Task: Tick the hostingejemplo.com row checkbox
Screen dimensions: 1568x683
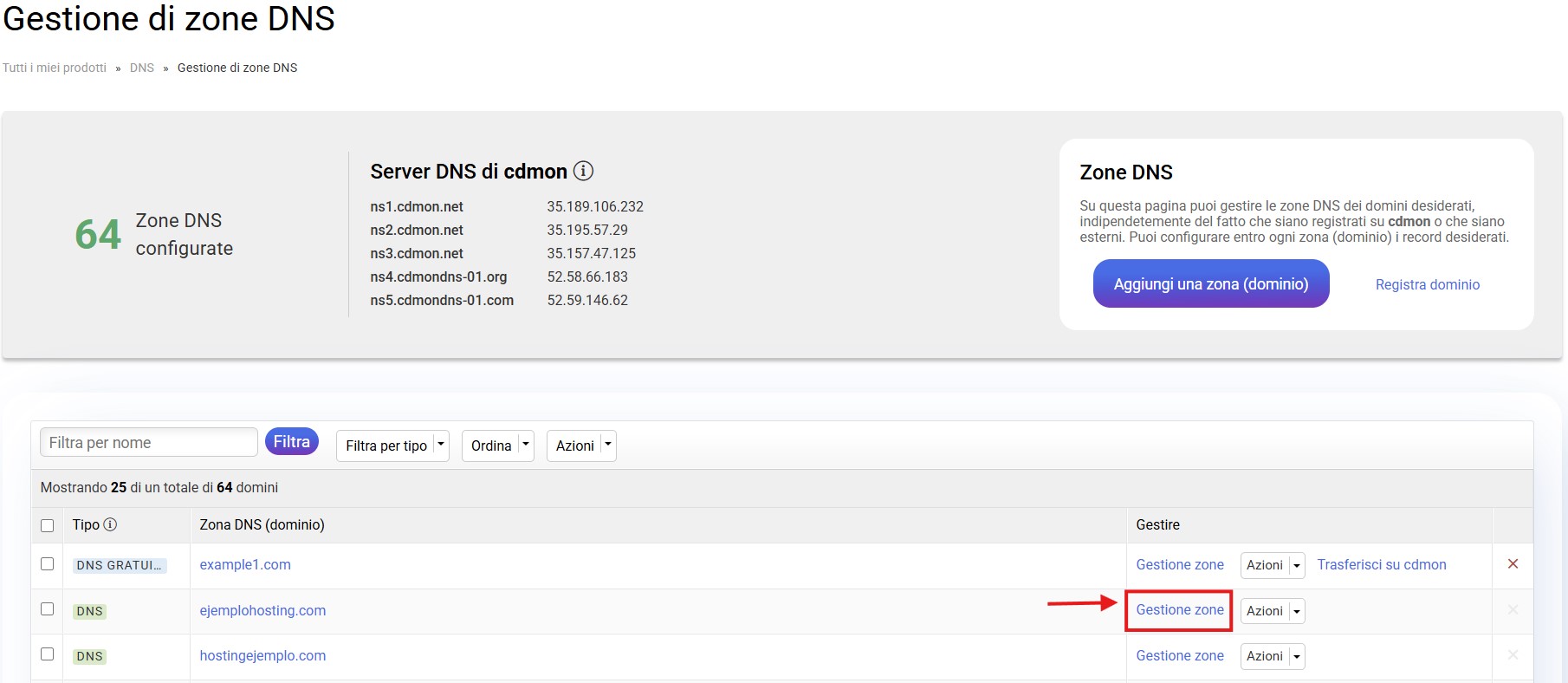Action: (x=48, y=654)
